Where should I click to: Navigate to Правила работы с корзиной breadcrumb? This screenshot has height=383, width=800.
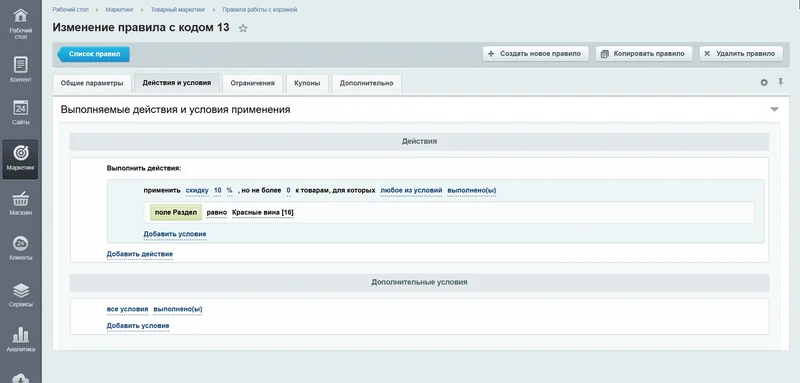[260, 10]
